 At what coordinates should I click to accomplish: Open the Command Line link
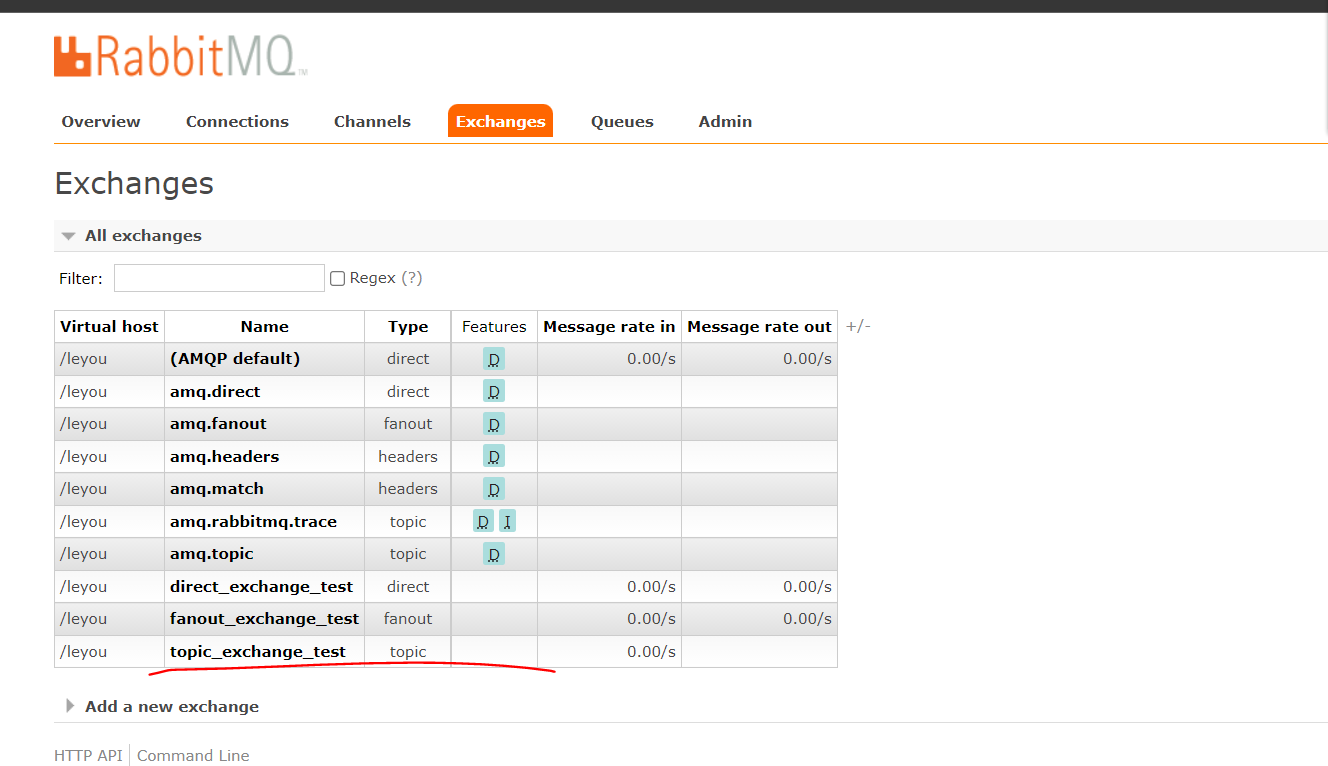coord(193,756)
